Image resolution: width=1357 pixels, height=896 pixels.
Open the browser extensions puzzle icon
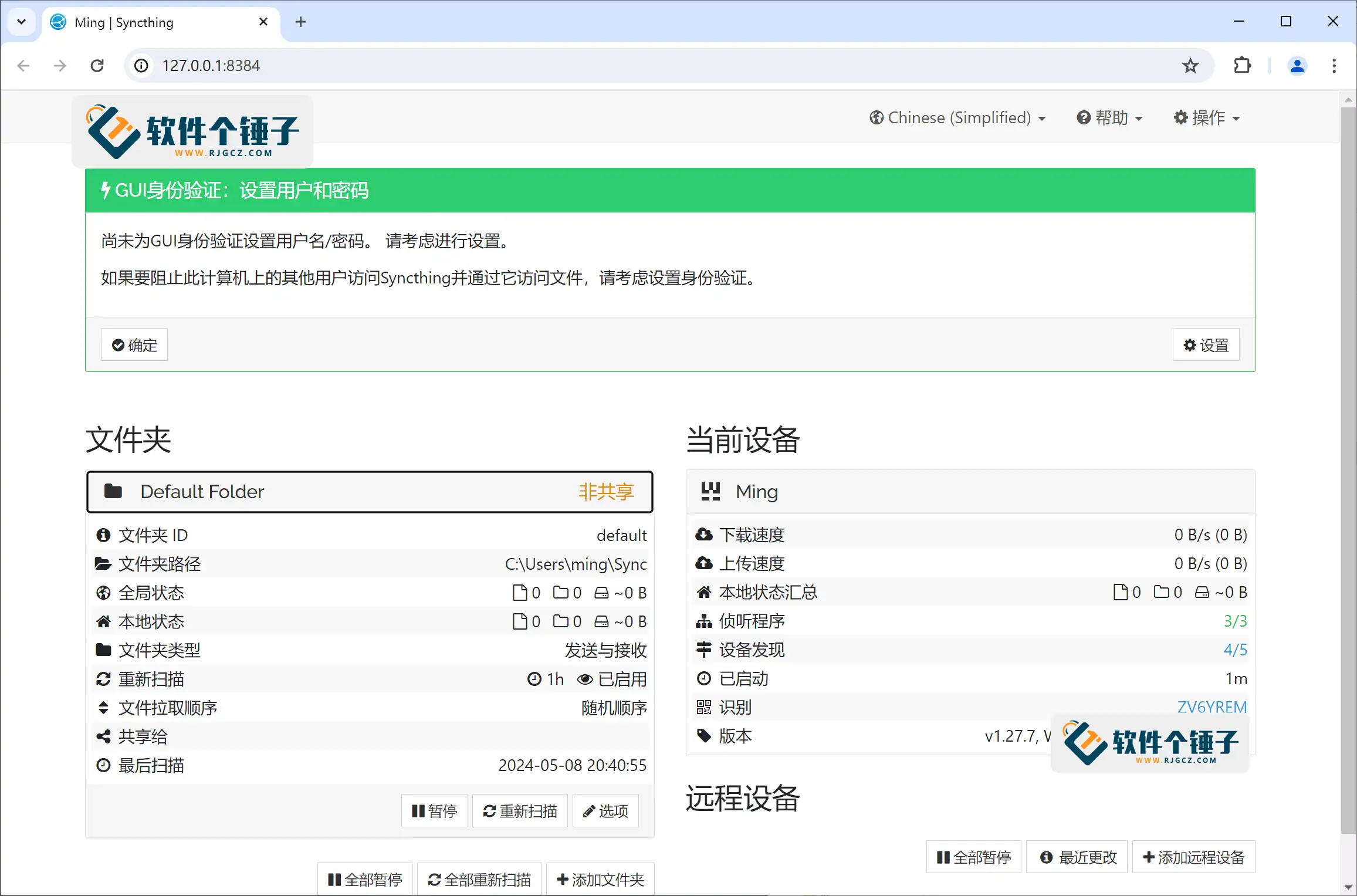(x=1242, y=65)
